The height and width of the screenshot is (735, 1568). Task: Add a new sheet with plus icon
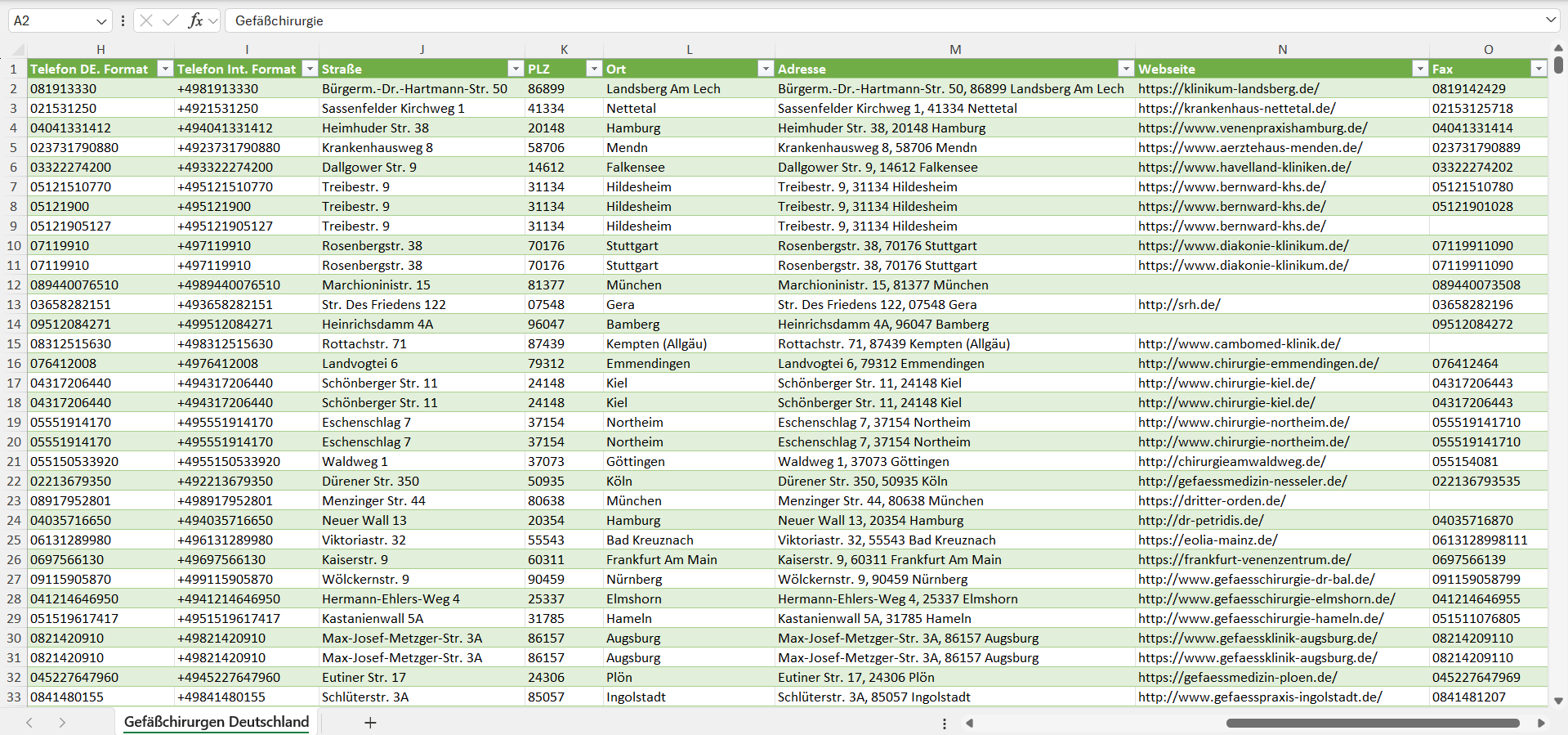(x=370, y=723)
